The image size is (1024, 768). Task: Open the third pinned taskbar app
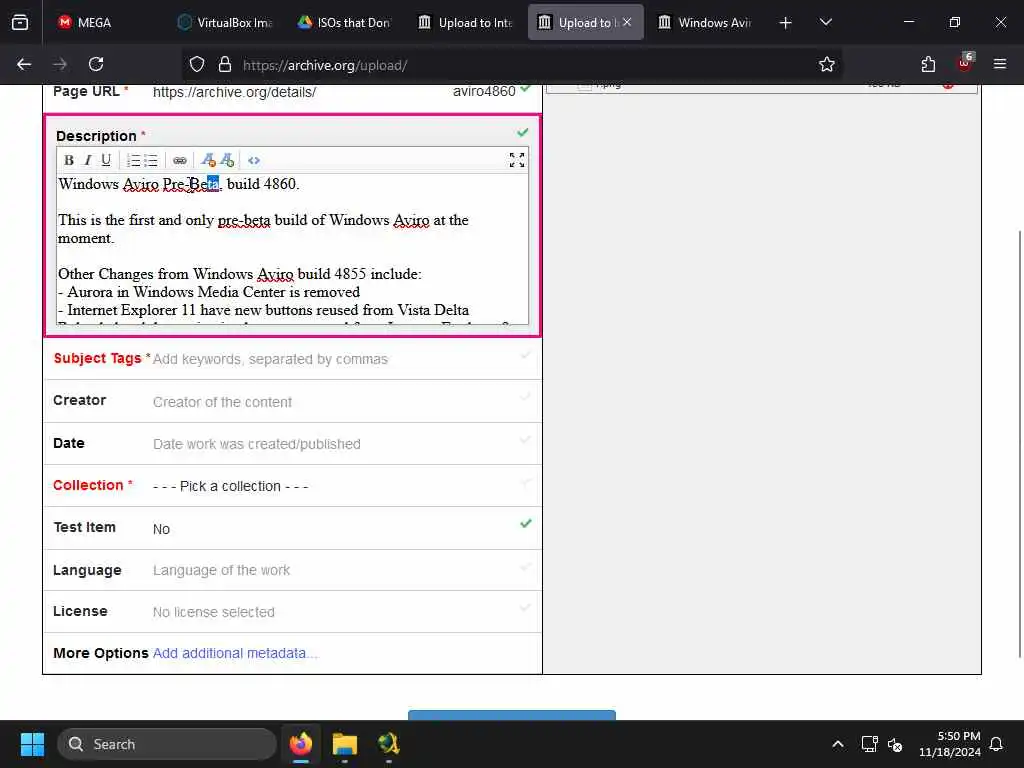click(x=389, y=744)
